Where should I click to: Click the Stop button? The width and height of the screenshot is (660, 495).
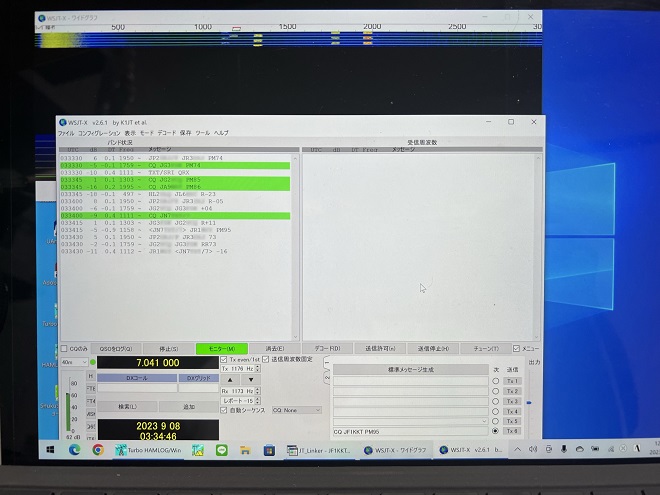tap(168, 349)
